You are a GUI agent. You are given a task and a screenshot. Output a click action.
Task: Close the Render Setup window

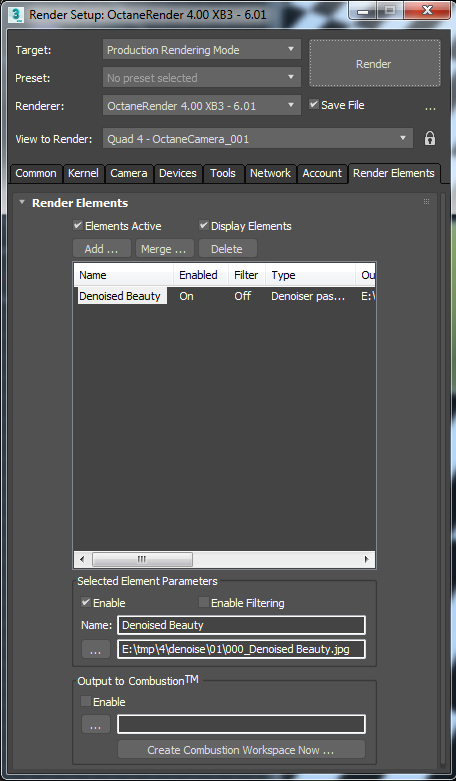click(x=426, y=10)
